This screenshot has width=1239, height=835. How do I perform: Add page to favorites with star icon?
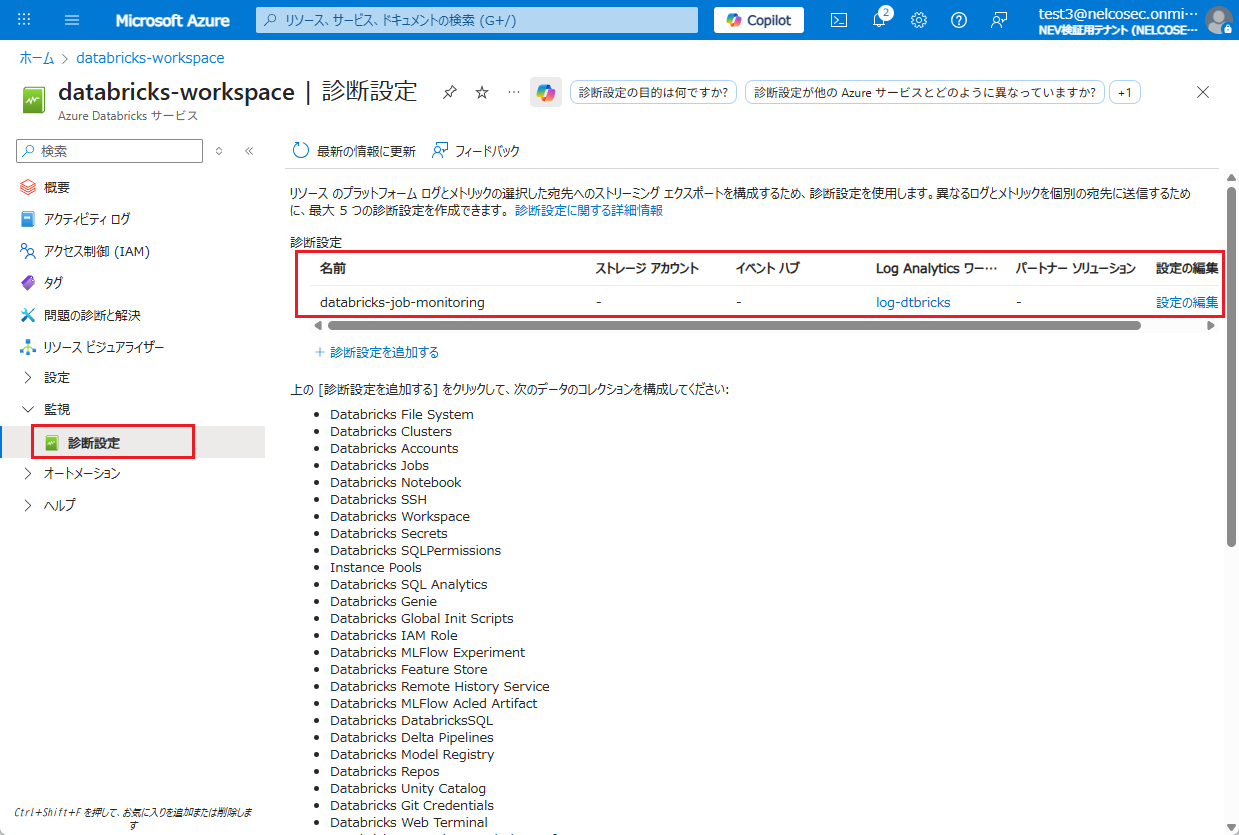pyautogui.click(x=482, y=92)
